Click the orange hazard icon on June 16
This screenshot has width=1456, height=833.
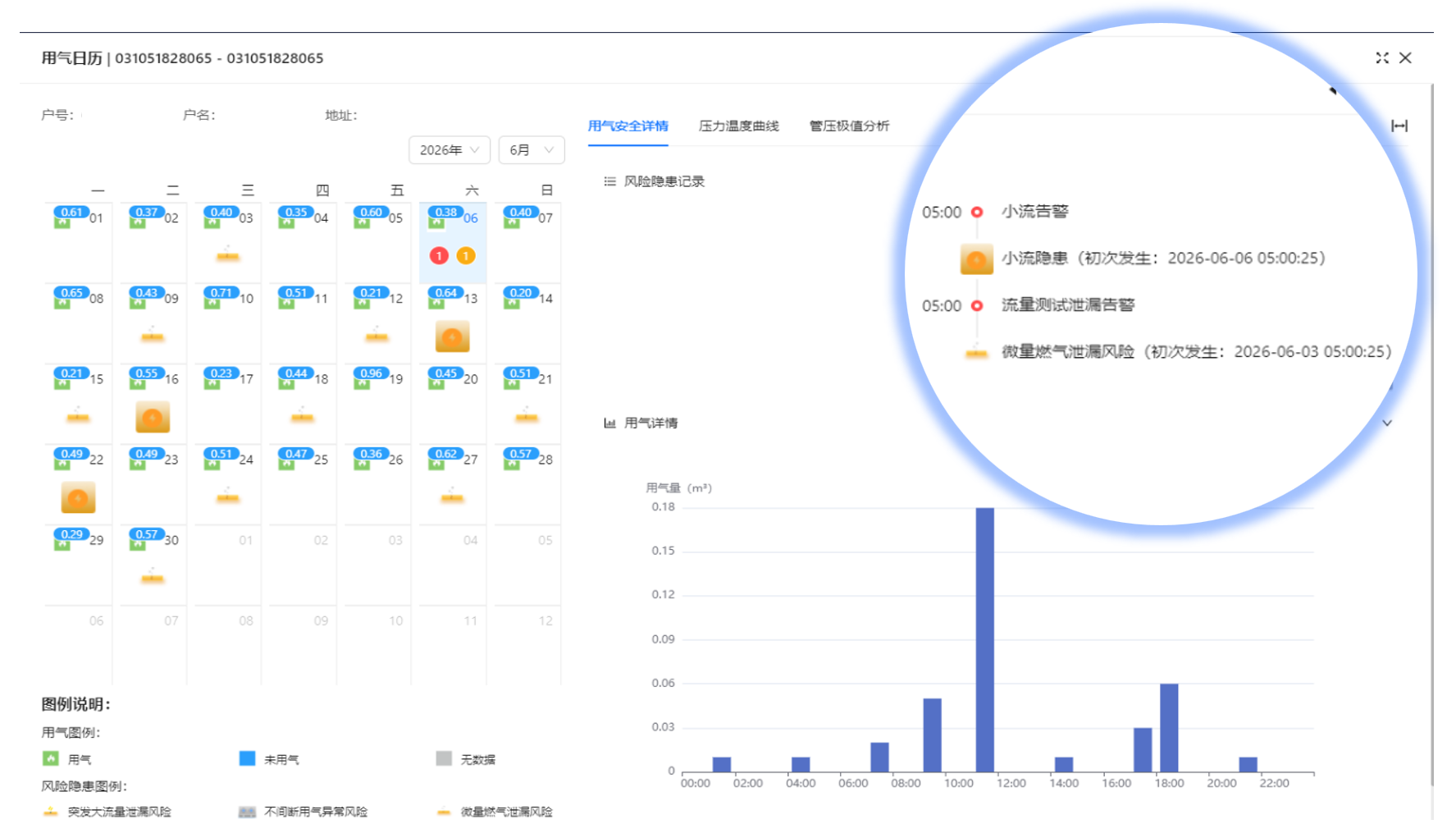[x=153, y=417]
